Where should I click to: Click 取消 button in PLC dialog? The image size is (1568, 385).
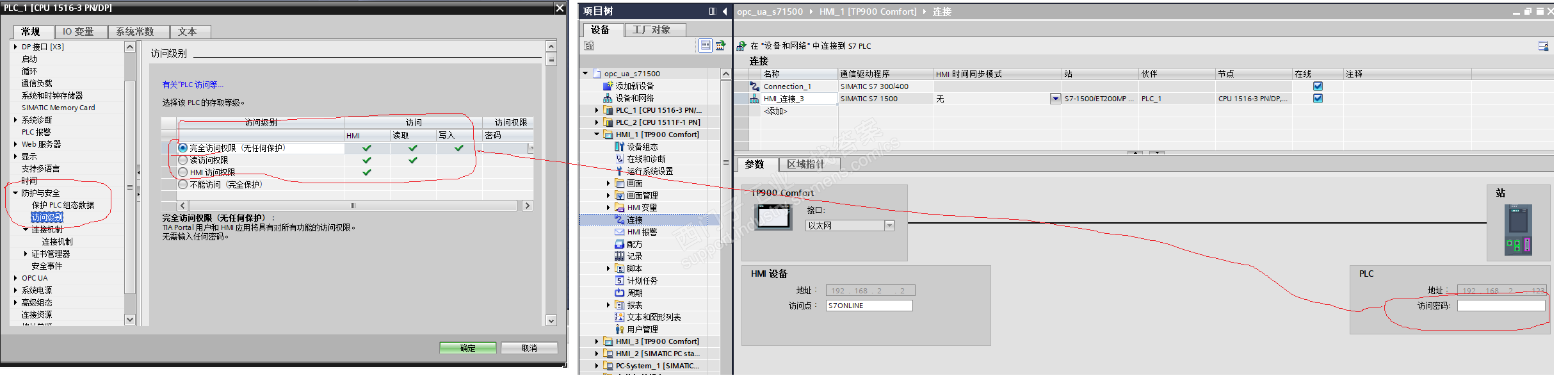[529, 348]
